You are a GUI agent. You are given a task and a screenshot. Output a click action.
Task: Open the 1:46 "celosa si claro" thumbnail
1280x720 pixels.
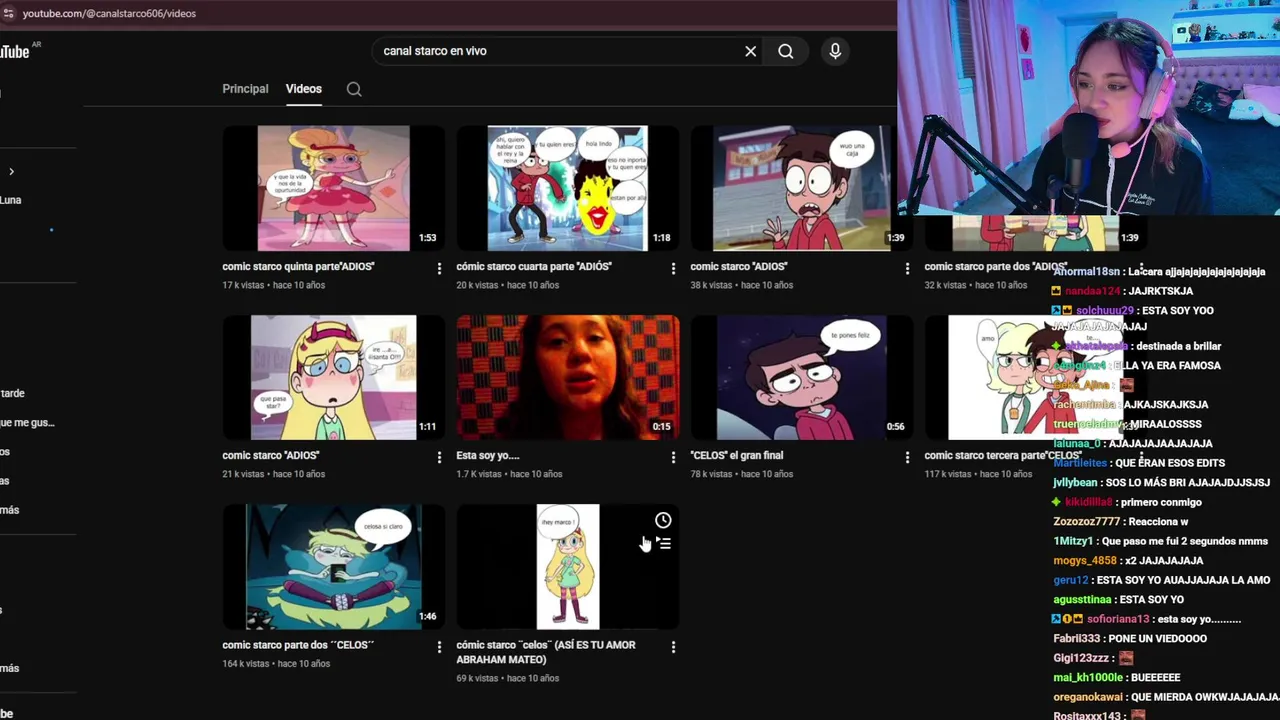pyautogui.click(x=333, y=567)
